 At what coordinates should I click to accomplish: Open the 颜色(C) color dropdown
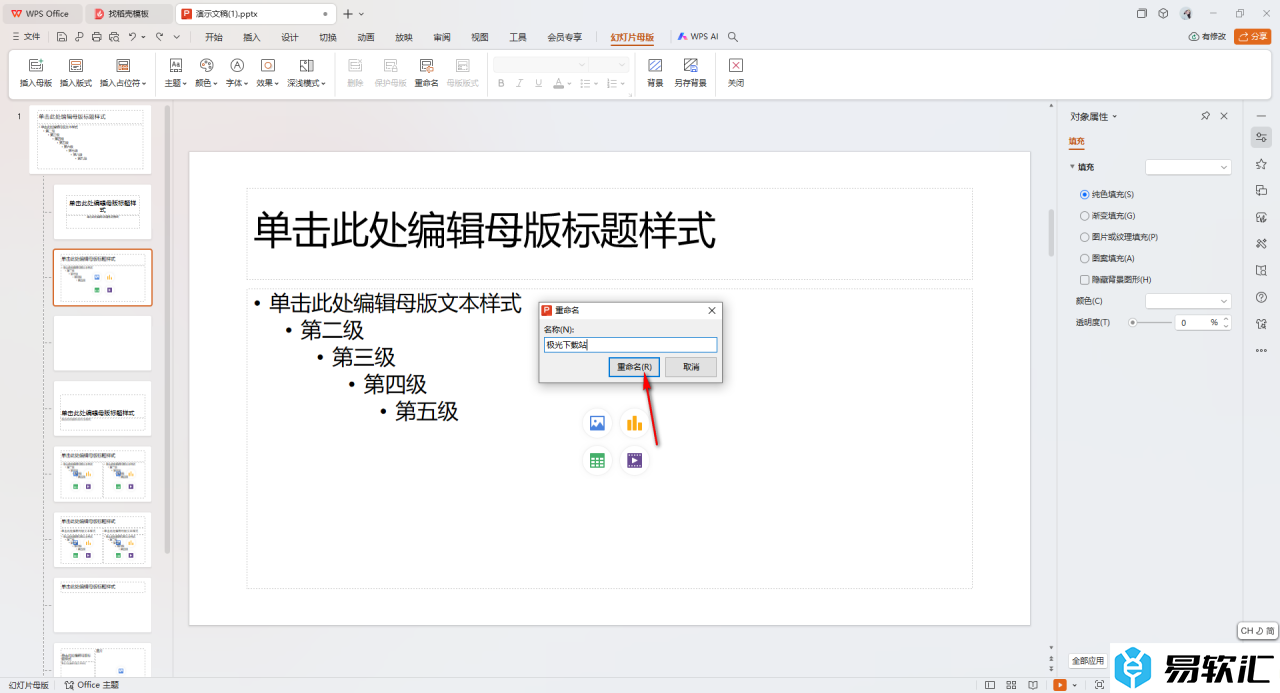click(1188, 301)
